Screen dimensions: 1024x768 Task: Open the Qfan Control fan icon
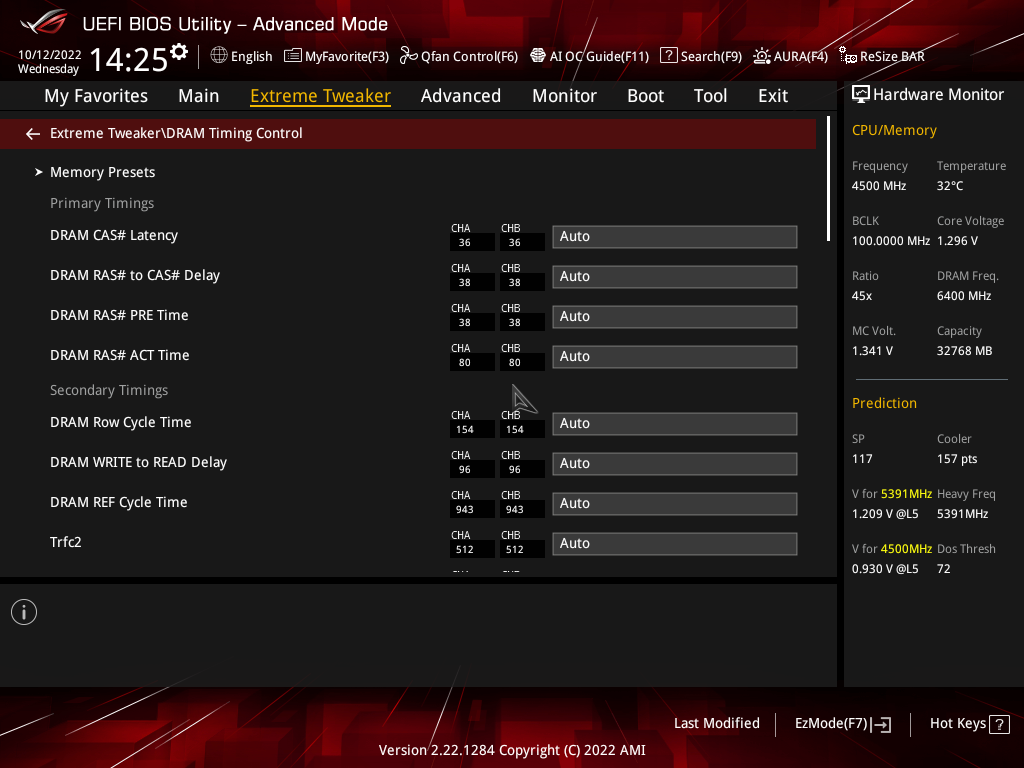coord(408,56)
